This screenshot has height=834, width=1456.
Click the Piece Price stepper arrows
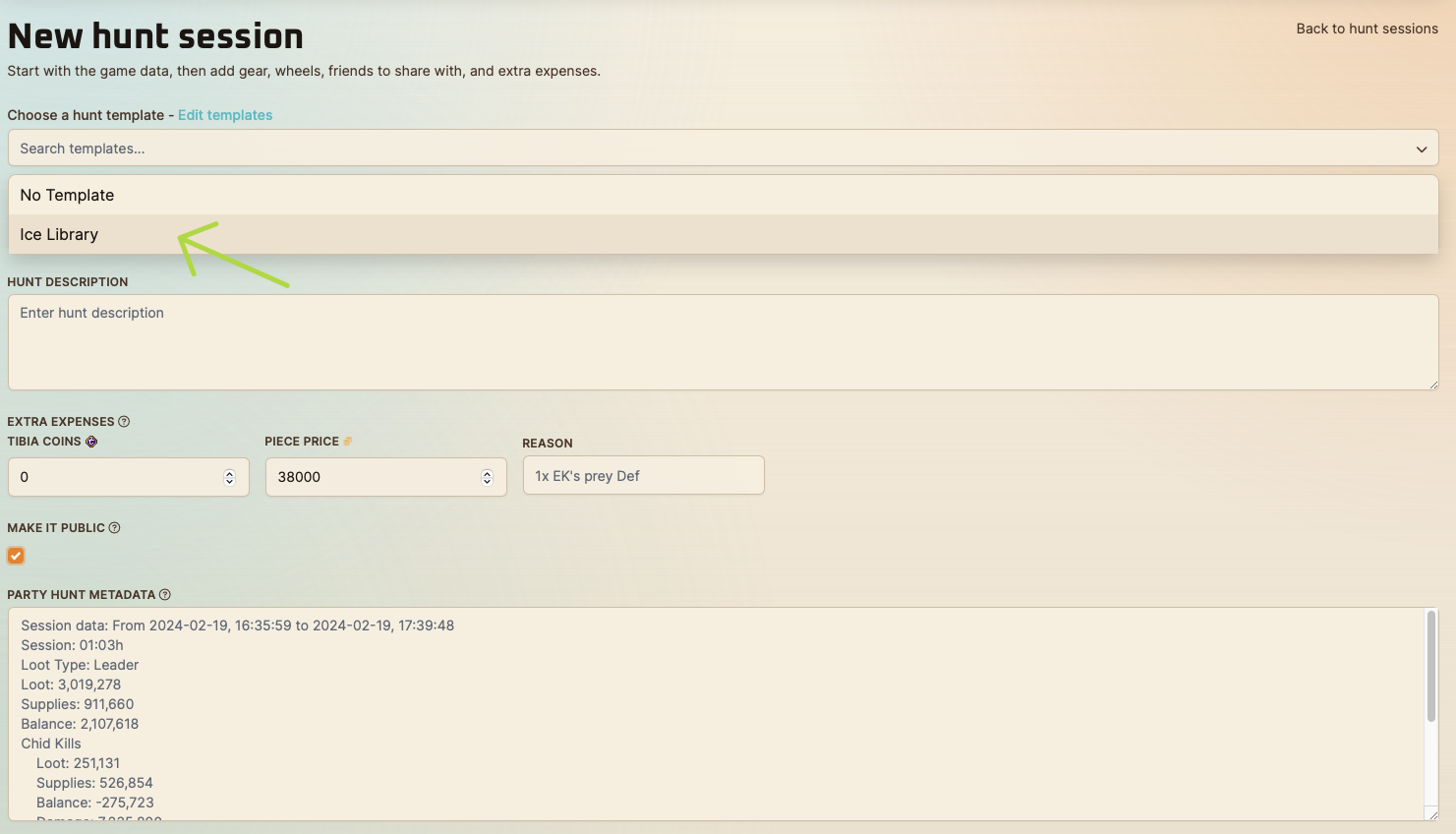click(487, 477)
